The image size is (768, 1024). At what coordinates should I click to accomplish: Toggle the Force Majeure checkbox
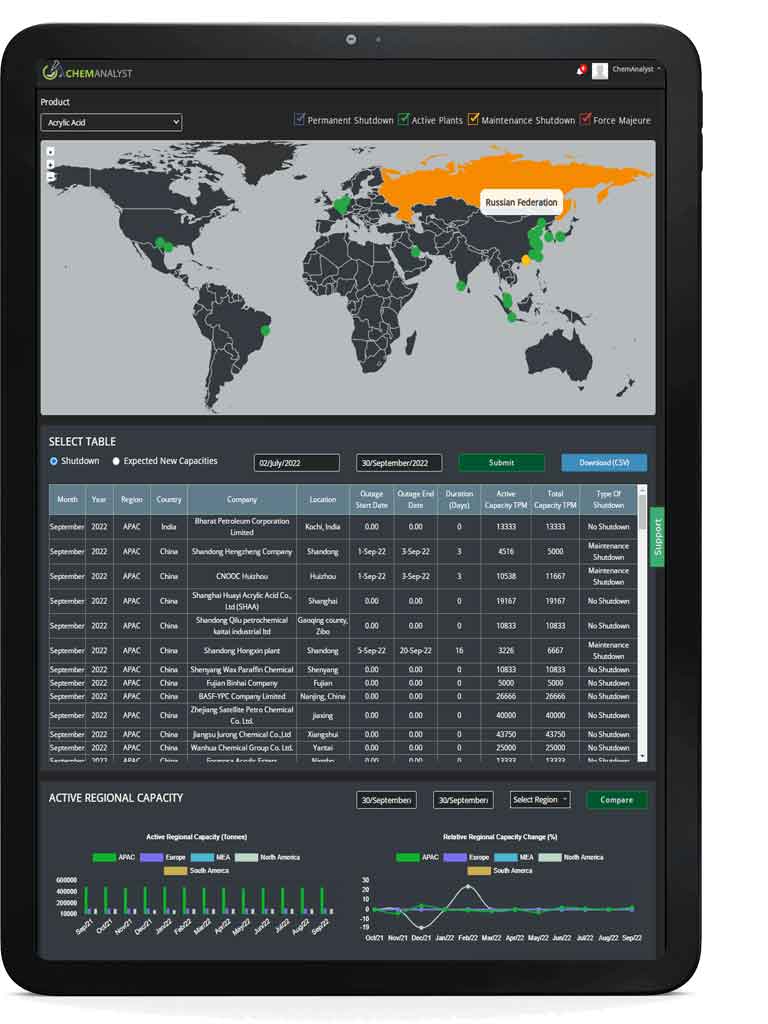586,120
